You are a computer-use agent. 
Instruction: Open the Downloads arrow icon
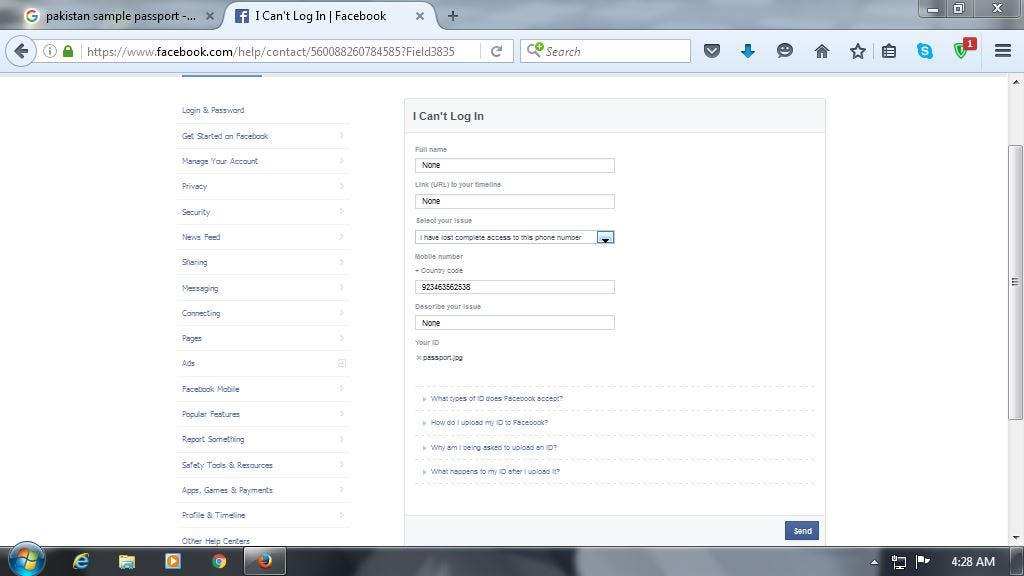(748, 51)
